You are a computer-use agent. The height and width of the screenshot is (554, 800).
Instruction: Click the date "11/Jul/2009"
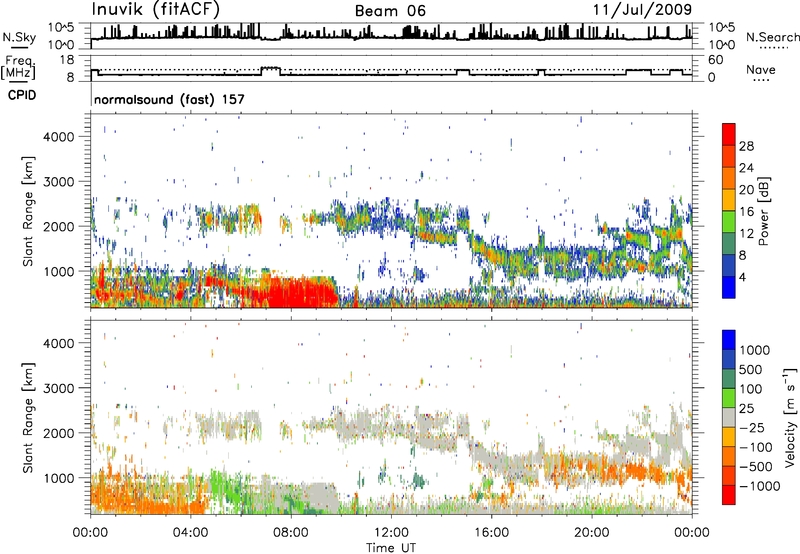[x=642, y=10]
